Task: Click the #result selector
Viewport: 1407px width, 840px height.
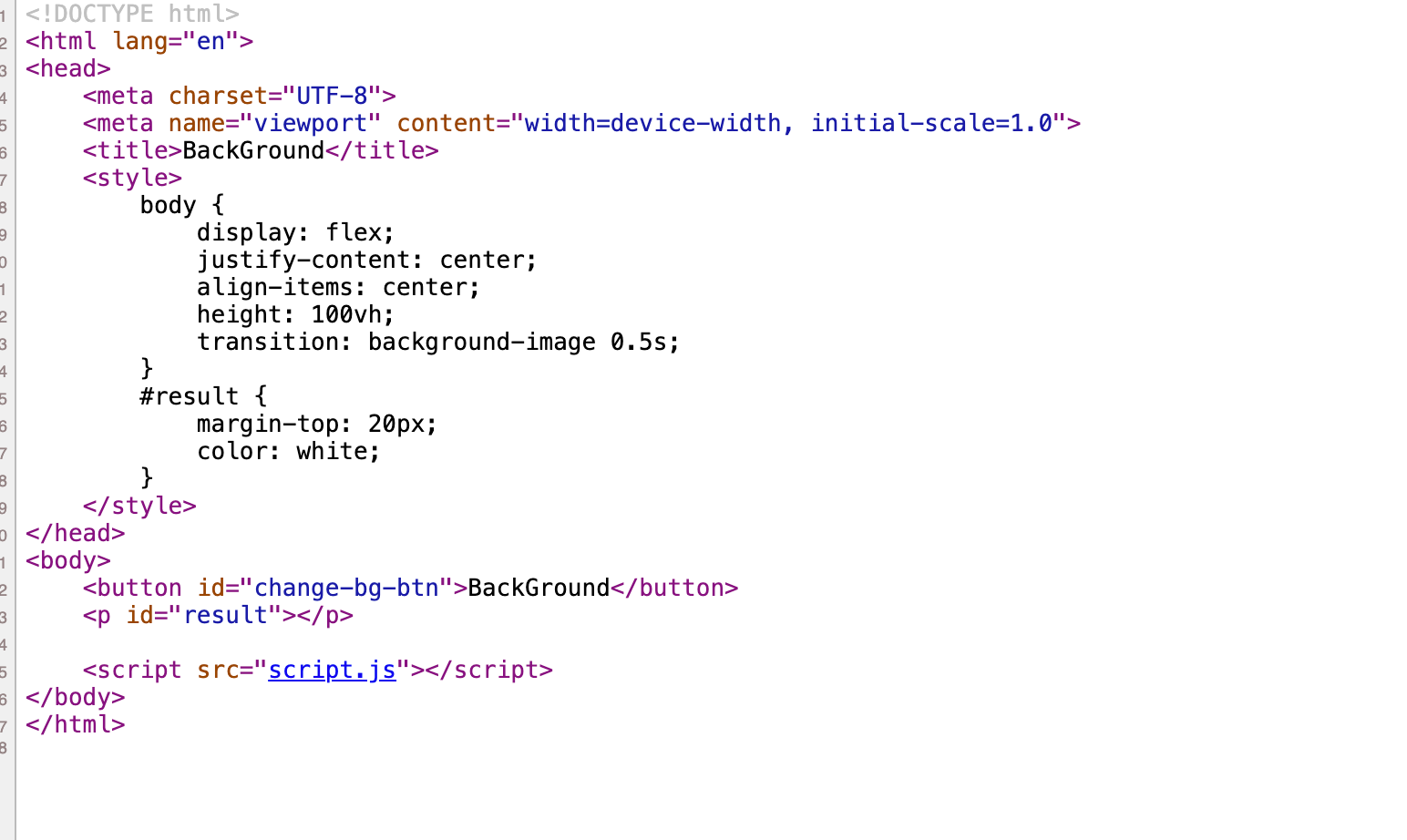Action: [189, 396]
